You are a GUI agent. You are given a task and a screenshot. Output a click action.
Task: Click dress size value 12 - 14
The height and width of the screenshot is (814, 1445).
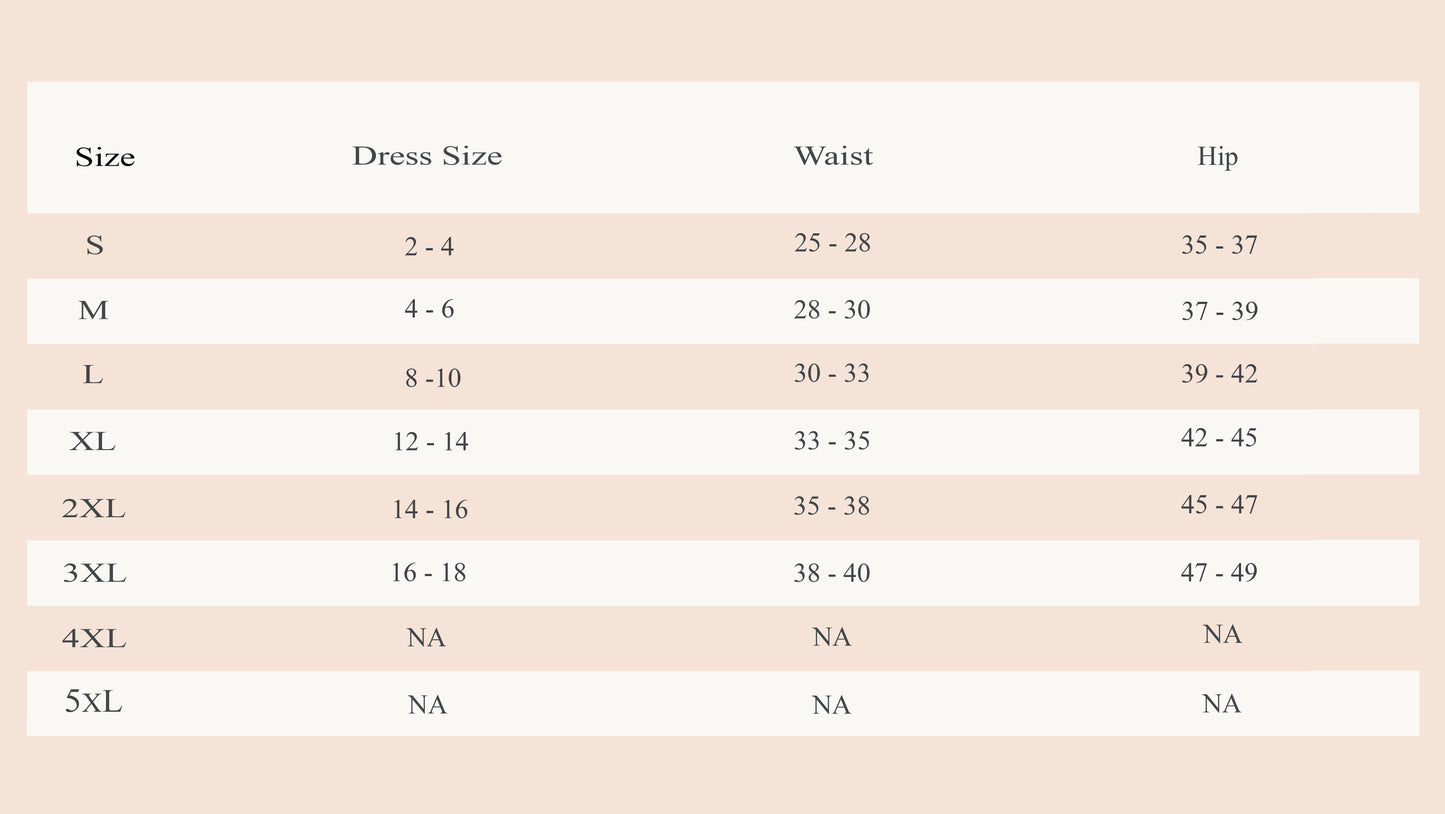[430, 442]
